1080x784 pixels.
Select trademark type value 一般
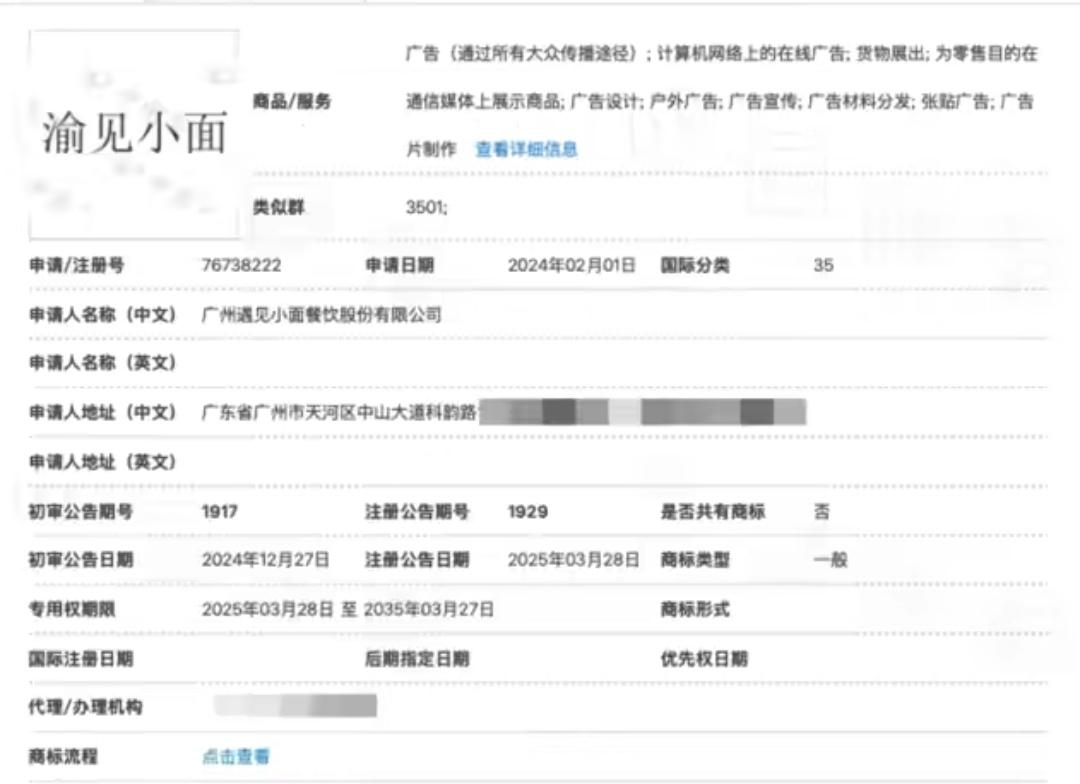(830, 559)
